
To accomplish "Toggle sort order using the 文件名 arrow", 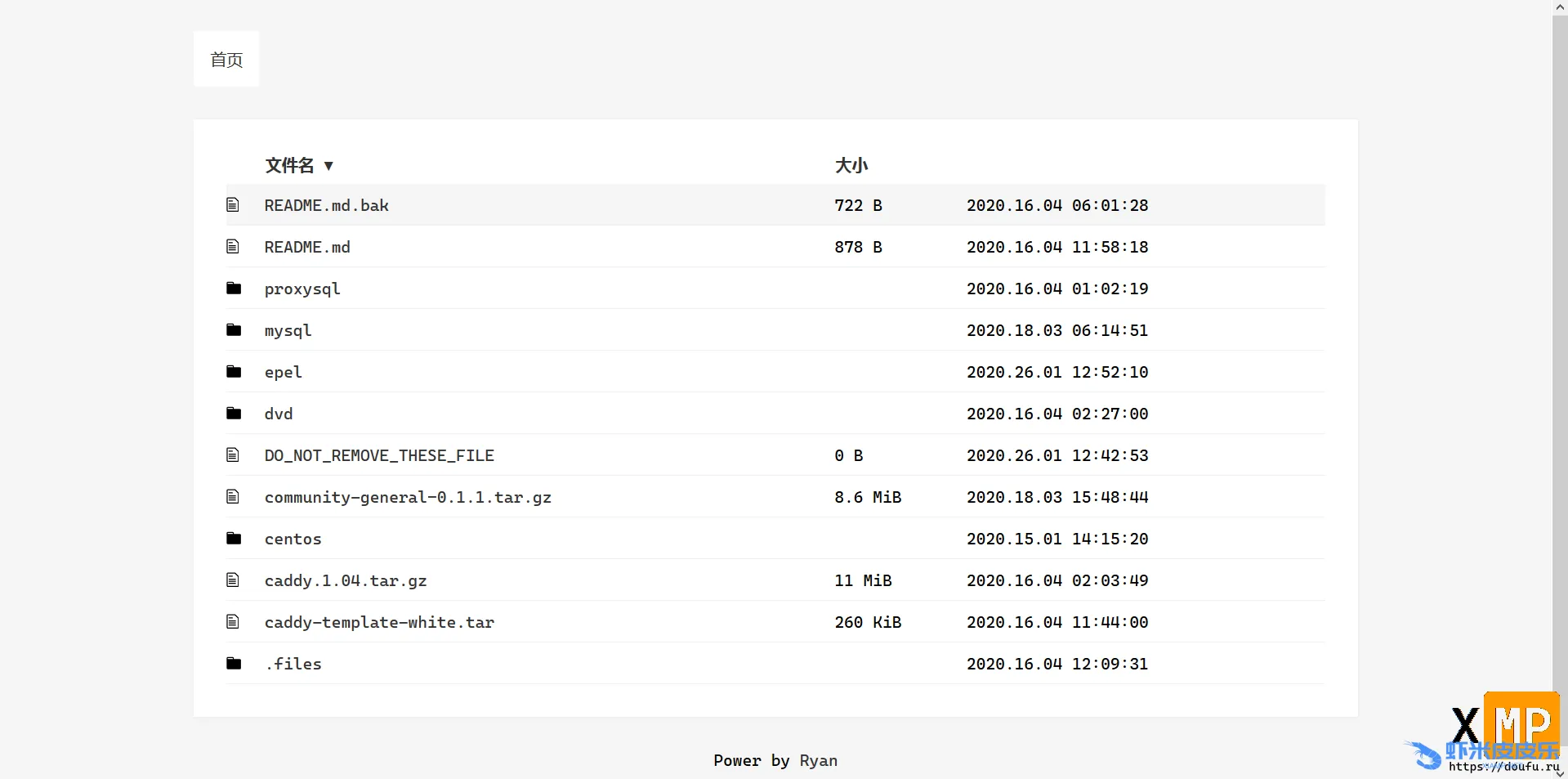I will 328,166.
